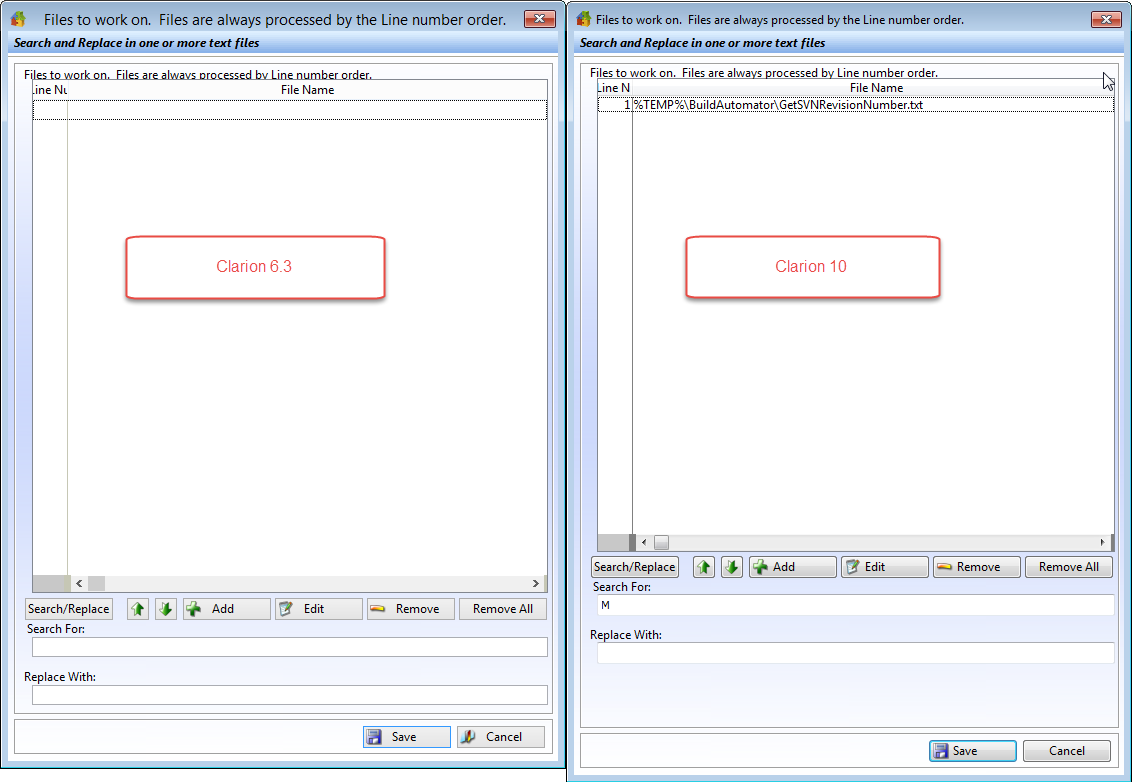The width and height of the screenshot is (1141, 782).
Task: Click app icon in Clarion 6.3 title bar
Action: point(19,19)
